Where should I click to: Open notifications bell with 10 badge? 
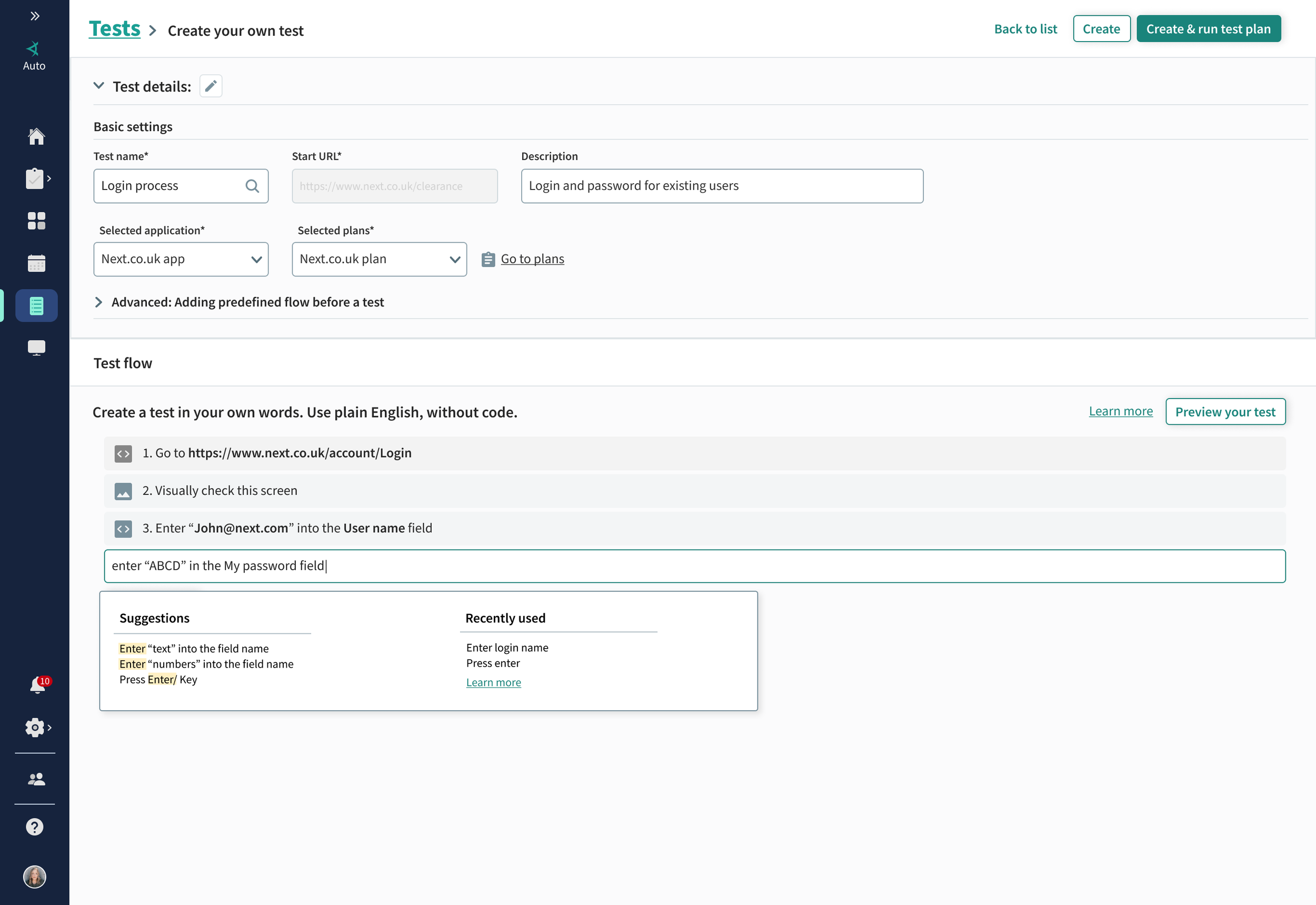tap(37, 685)
